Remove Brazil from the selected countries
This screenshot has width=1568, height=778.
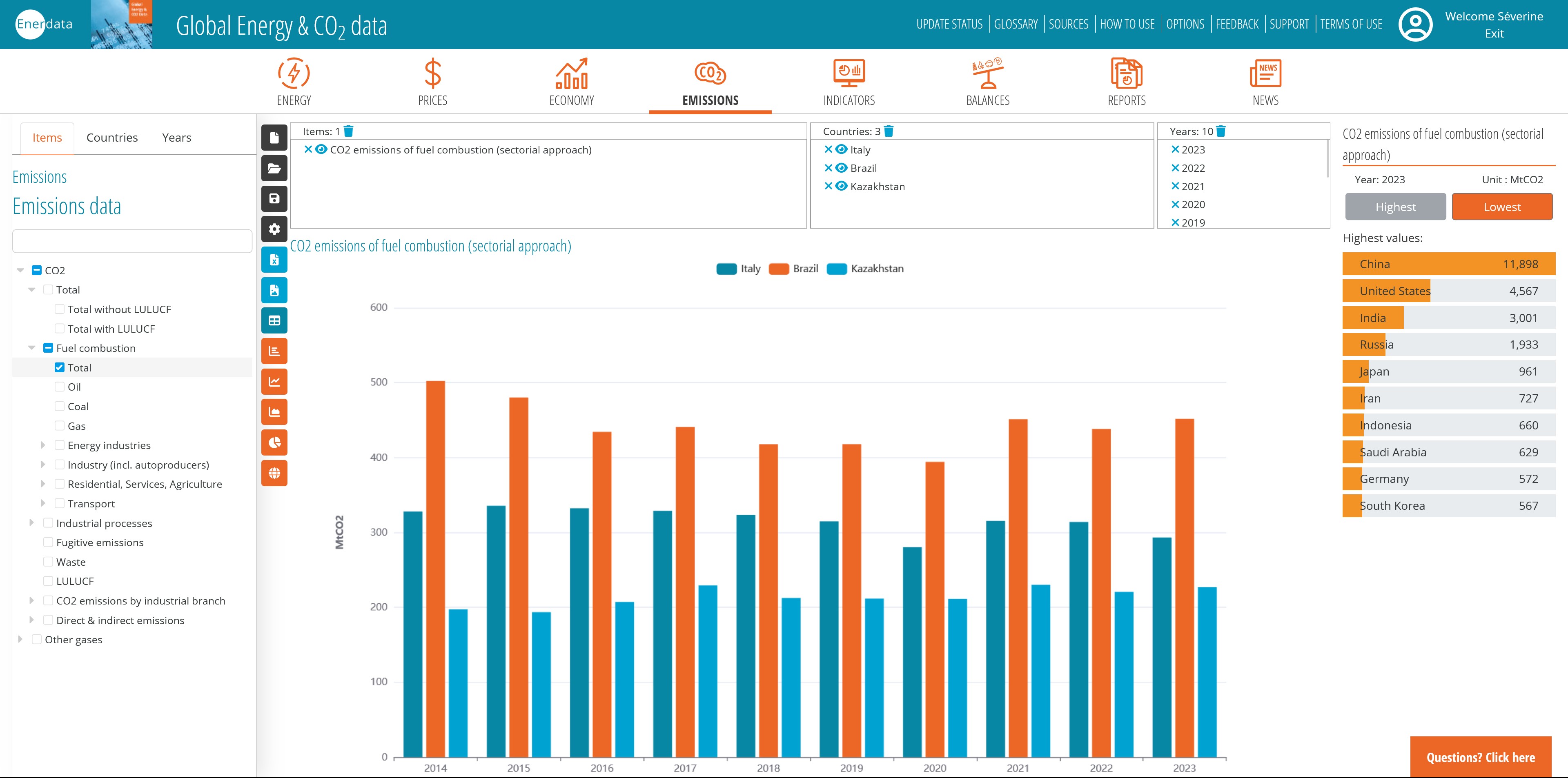829,168
